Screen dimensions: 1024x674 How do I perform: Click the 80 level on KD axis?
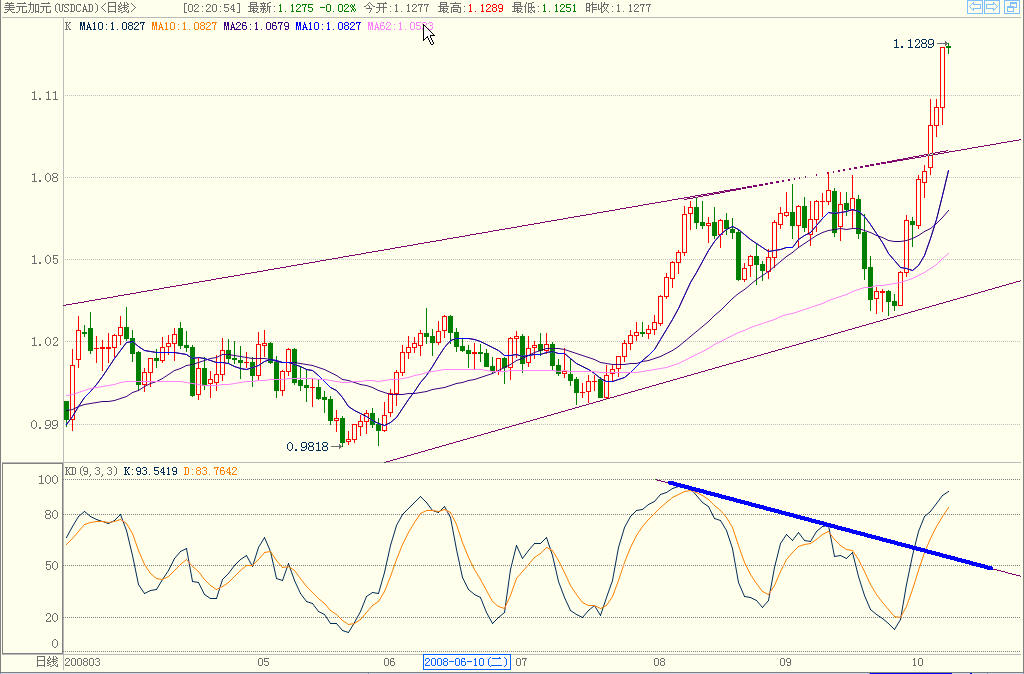(52, 515)
